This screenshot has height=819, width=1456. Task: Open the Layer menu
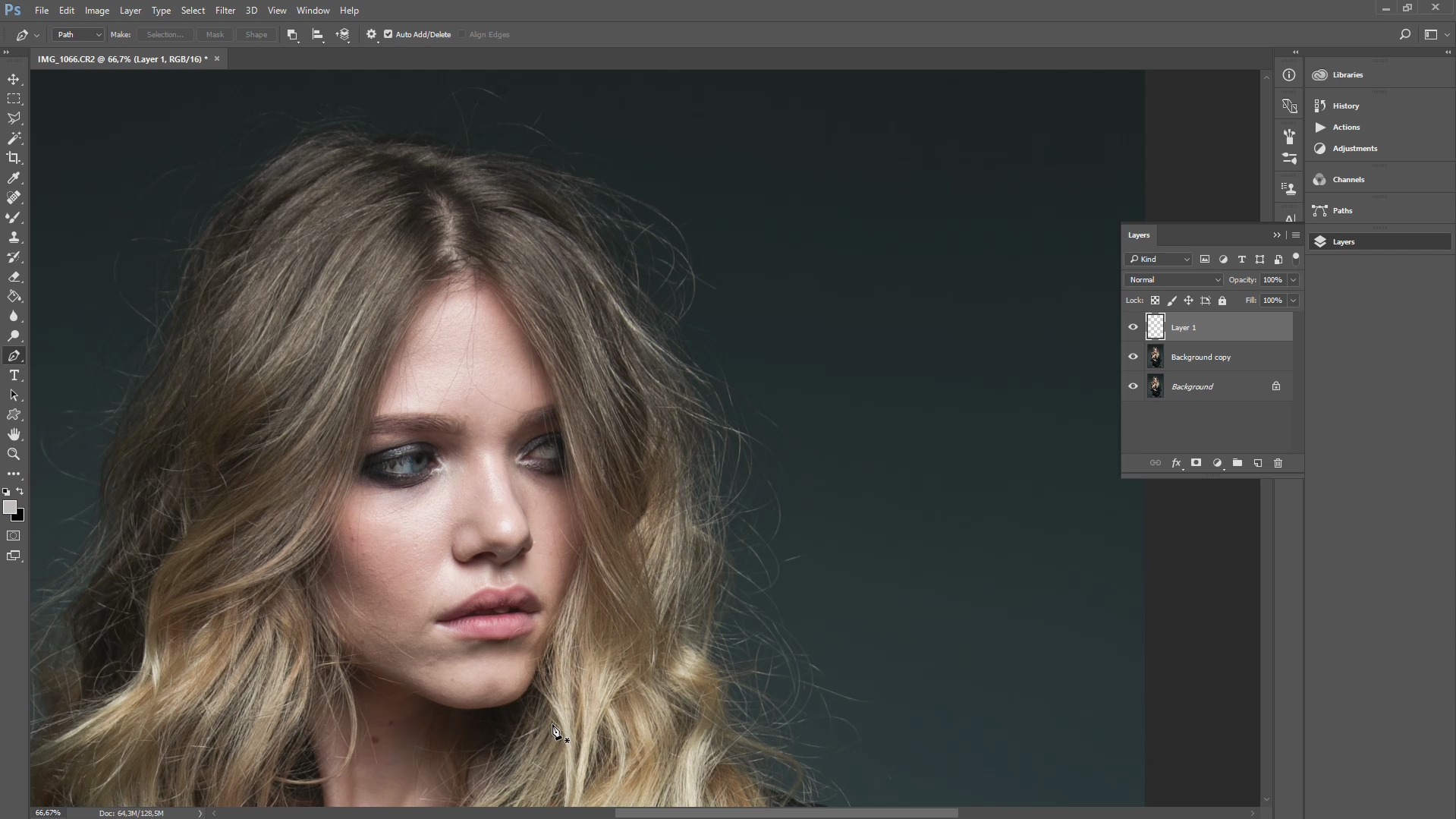(131, 11)
